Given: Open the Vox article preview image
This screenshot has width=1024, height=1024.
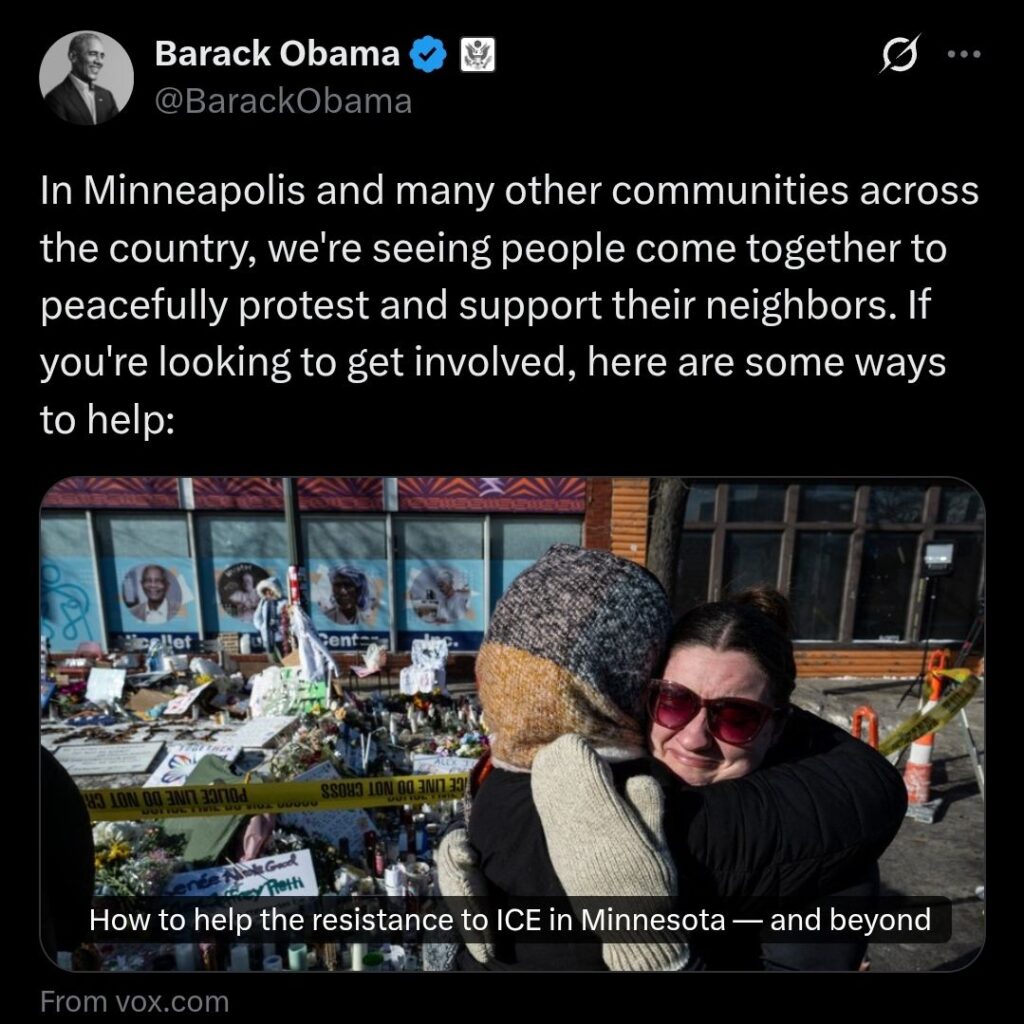Looking at the screenshot, I should tap(512, 724).
